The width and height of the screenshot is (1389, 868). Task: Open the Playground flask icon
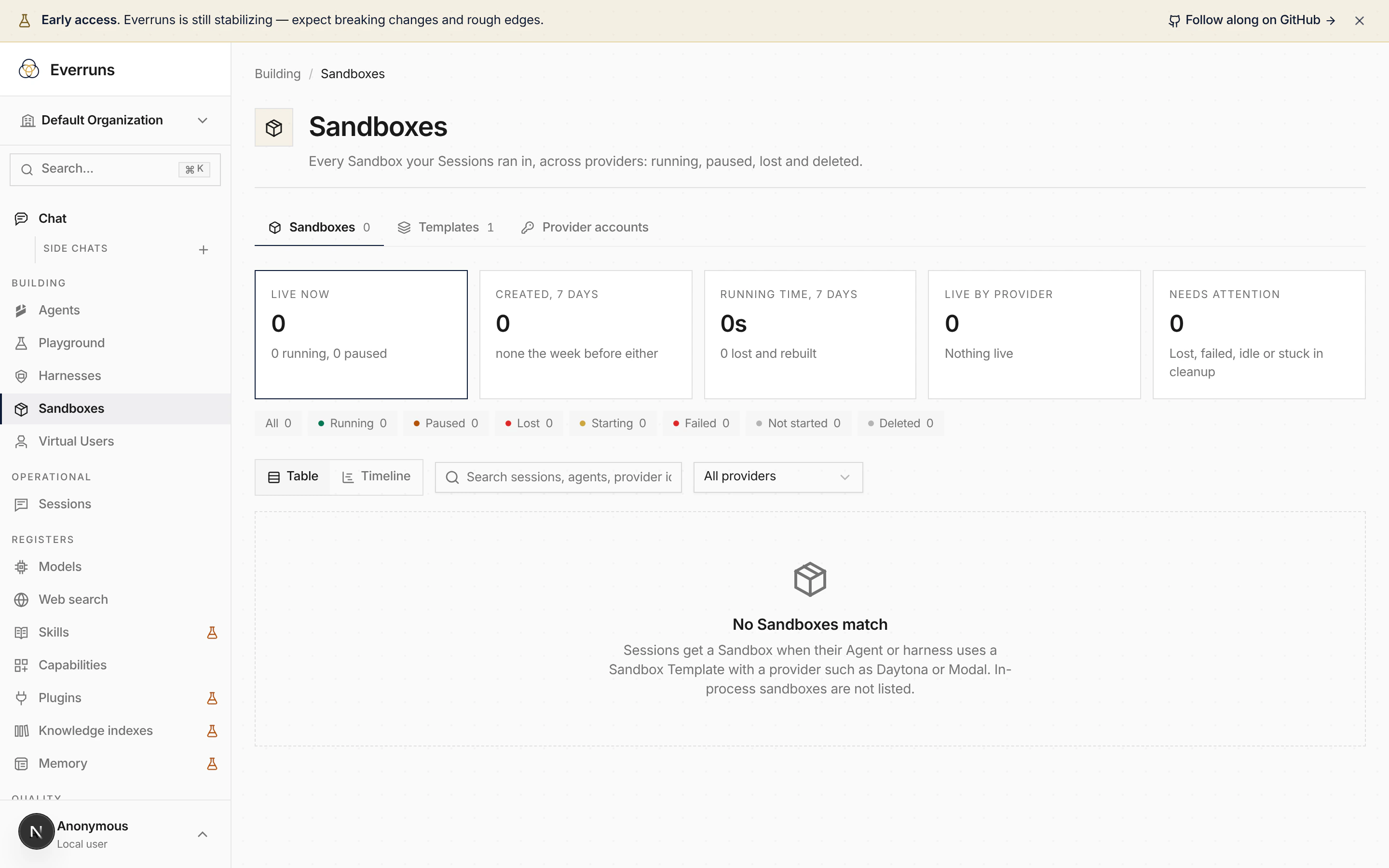[21, 343]
